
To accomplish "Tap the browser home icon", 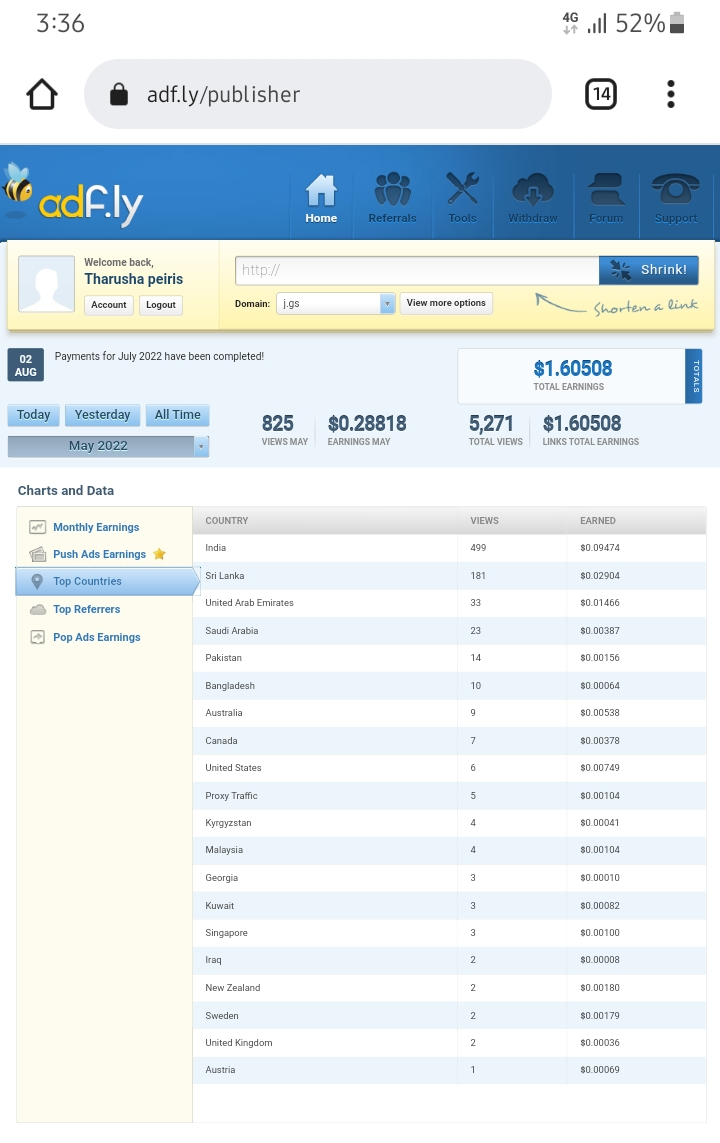I will (x=42, y=94).
